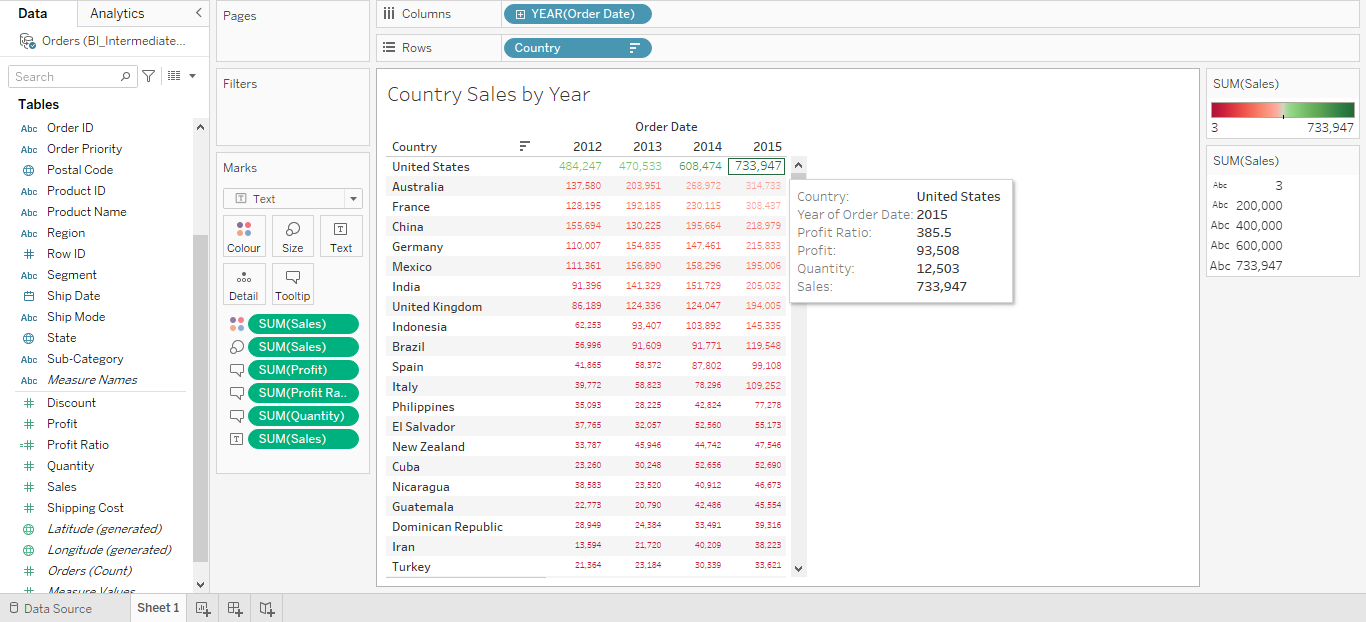Select the Colour button on the Marks card
The image size is (1366, 622).
point(244,236)
